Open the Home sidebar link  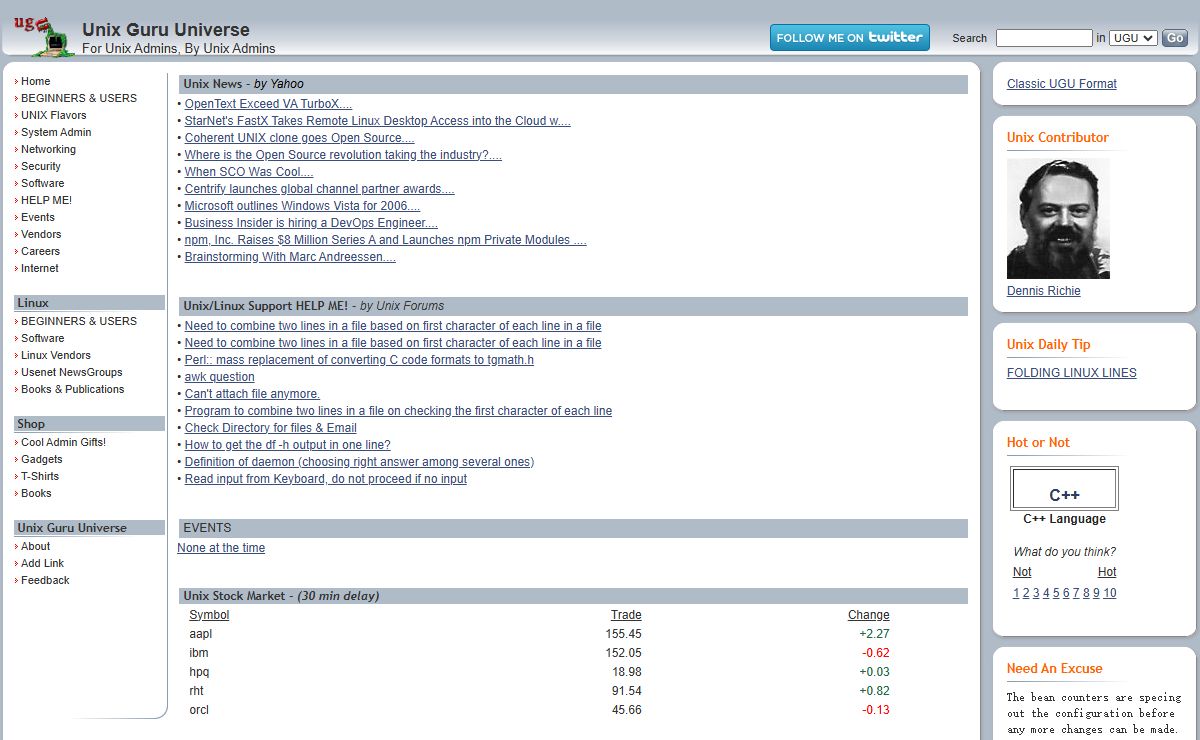(35, 81)
